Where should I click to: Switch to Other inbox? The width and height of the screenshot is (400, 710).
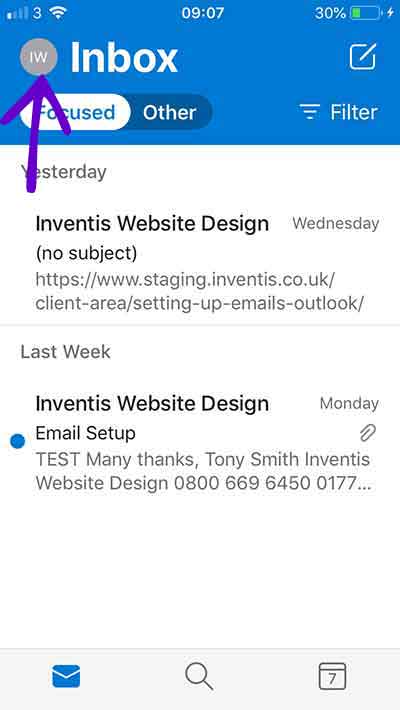tap(170, 112)
